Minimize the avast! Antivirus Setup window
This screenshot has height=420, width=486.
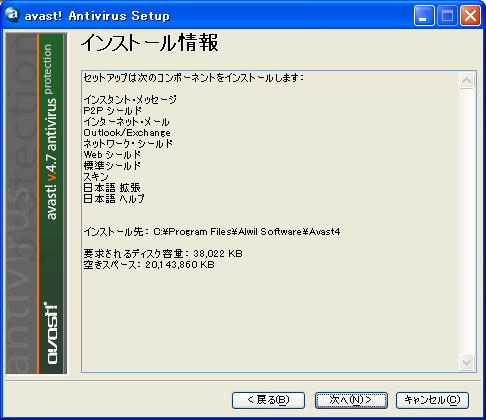click(424, 15)
